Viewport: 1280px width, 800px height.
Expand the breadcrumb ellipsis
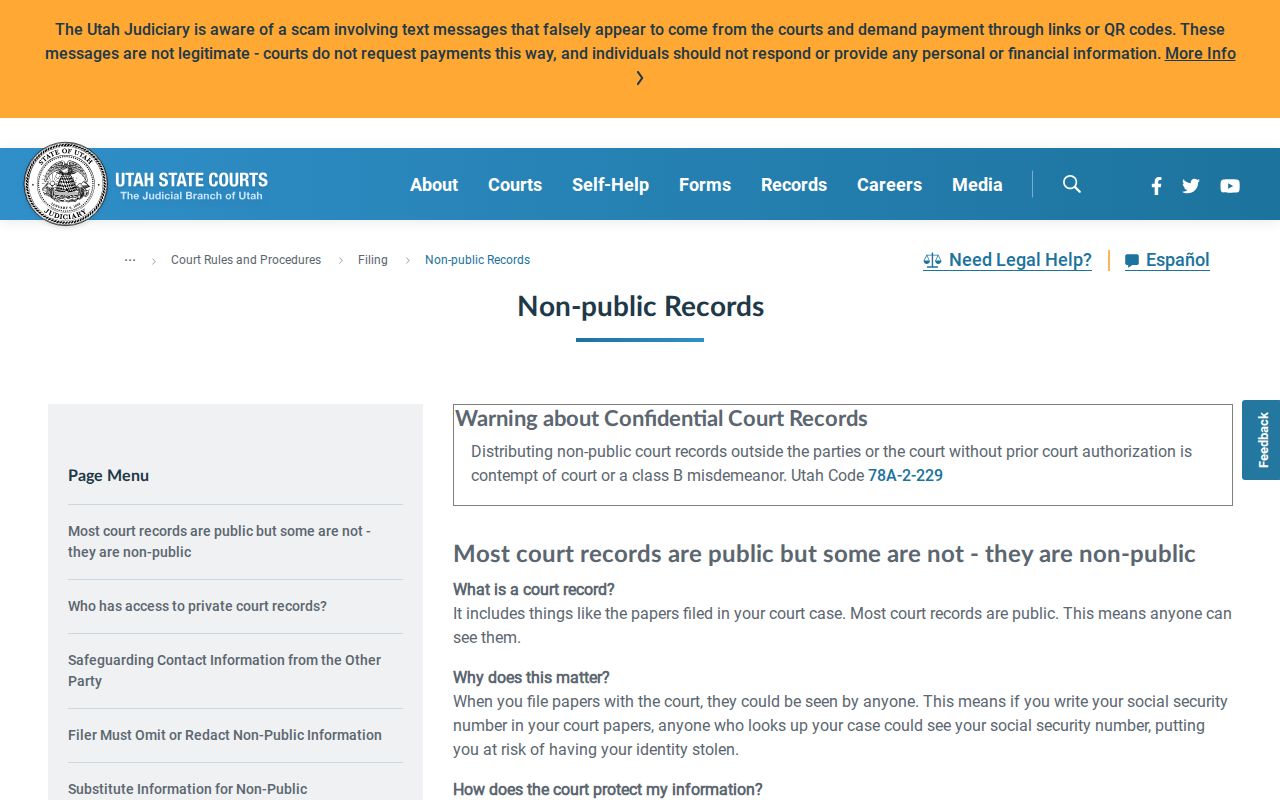[x=130, y=260]
